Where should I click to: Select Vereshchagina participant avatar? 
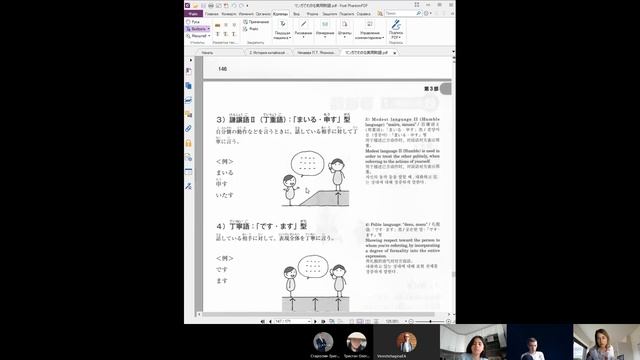[406, 342]
